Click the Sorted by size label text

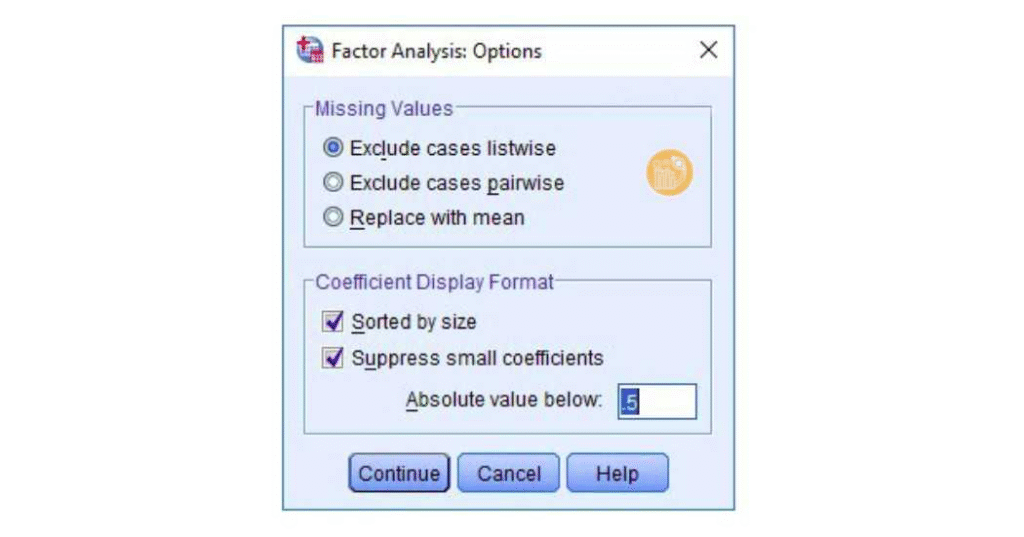[414, 322]
